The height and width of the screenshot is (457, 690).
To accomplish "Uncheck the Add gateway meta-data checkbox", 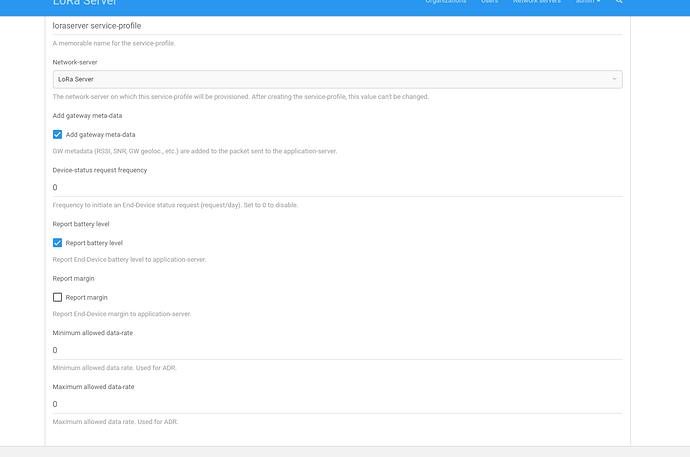I will (x=57, y=135).
